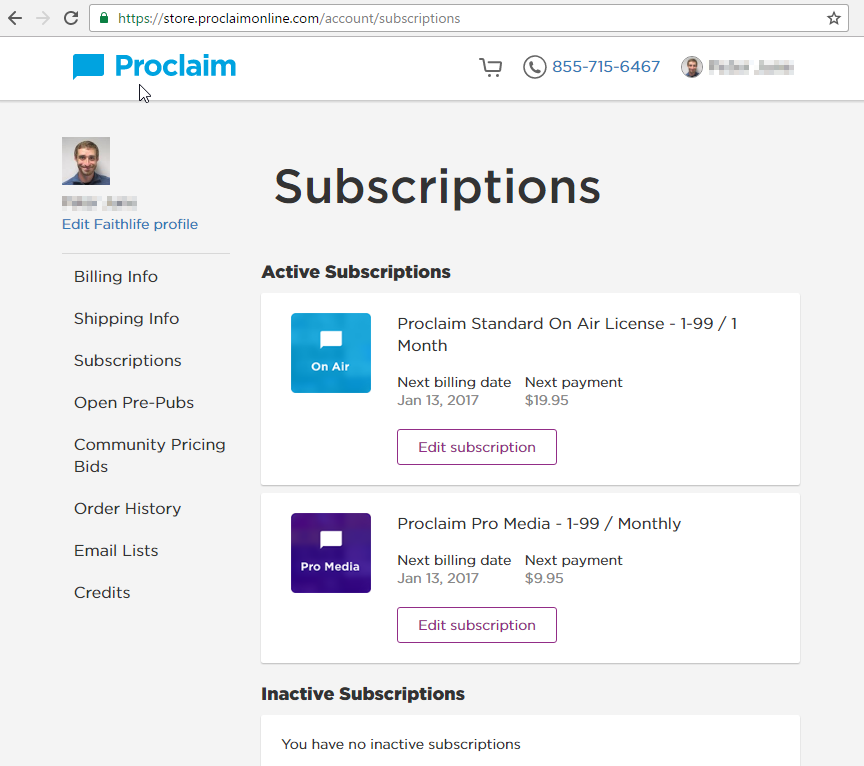Viewport: 864px width, 766px height.
Task: Click the profile photo in the sidebar
Action: click(x=86, y=161)
